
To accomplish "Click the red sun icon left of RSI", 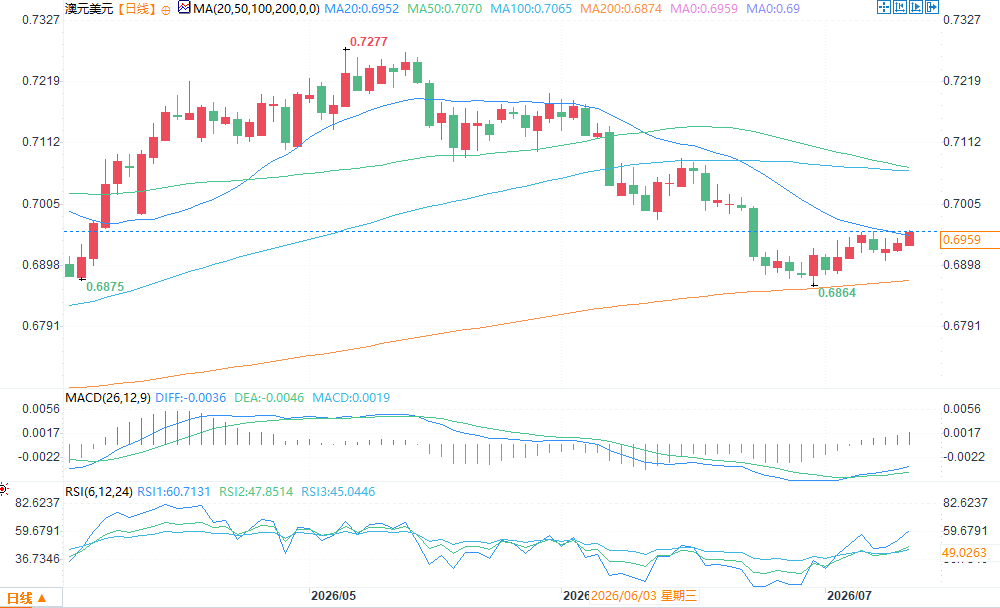I will (3, 490).
